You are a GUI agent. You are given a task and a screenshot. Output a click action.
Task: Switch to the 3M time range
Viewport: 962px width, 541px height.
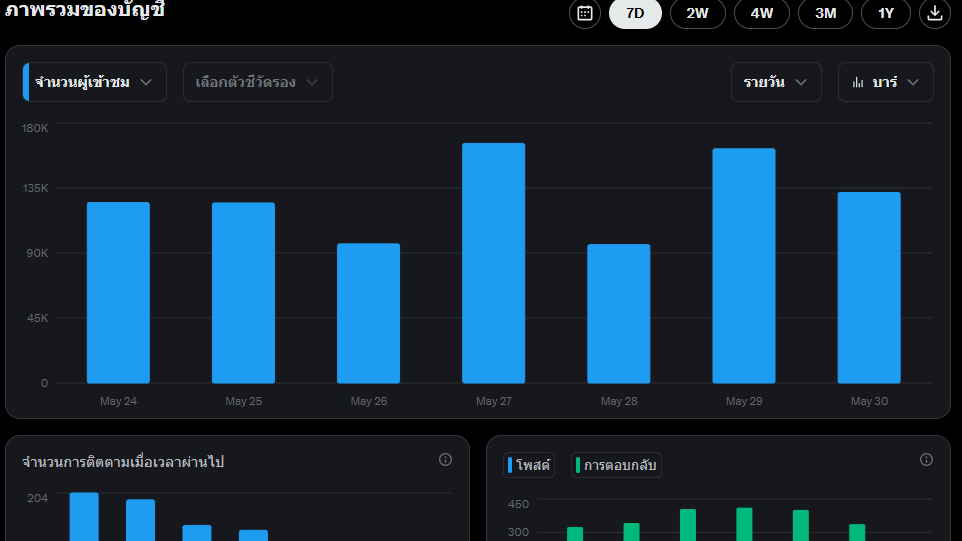point(825,13)
